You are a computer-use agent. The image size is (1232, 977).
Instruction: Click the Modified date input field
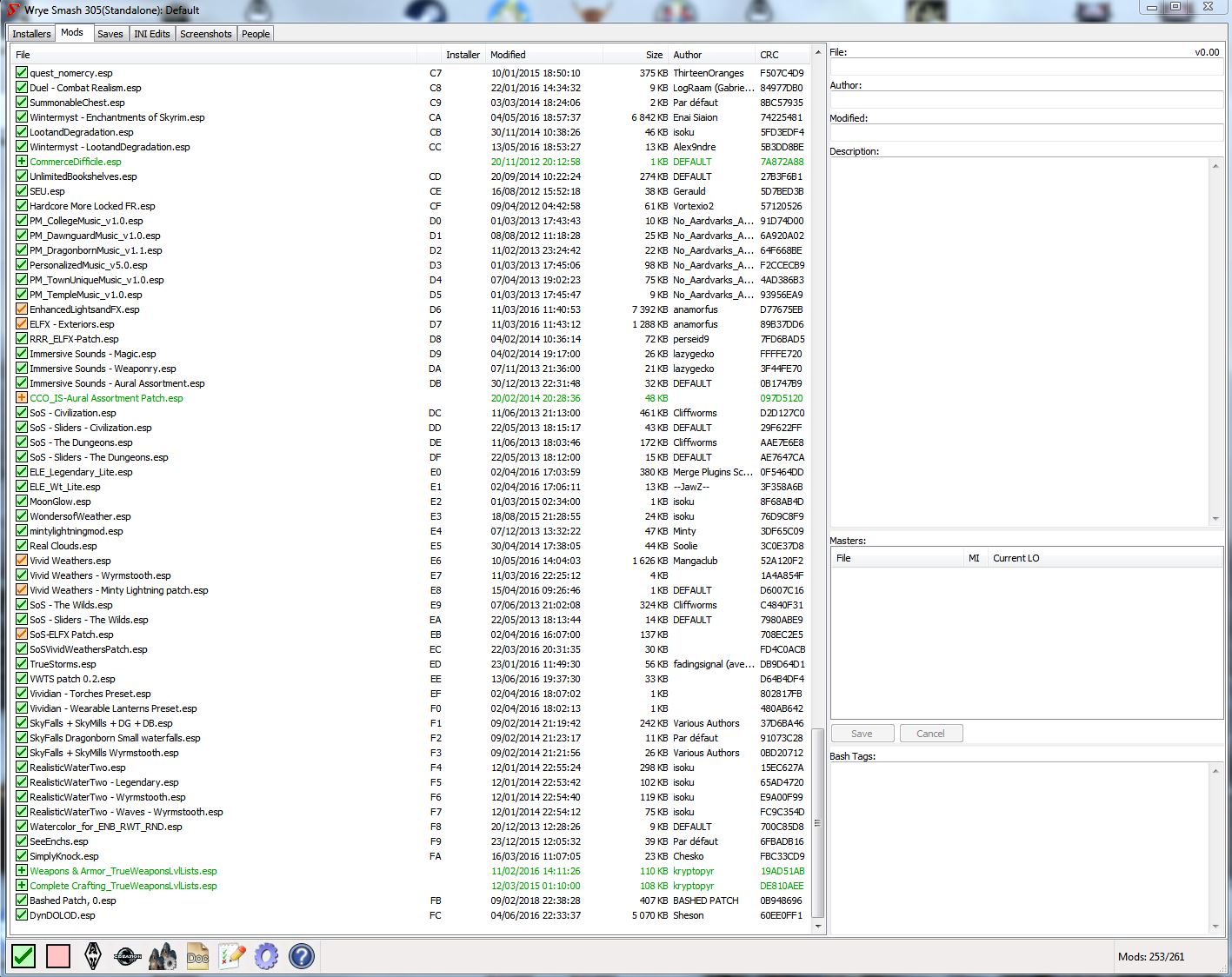(1026, 133)
